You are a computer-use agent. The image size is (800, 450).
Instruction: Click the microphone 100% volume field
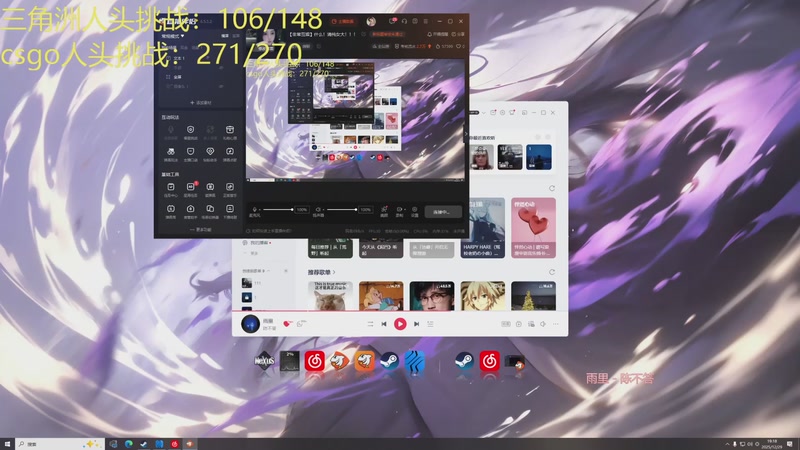pos(302,210)
